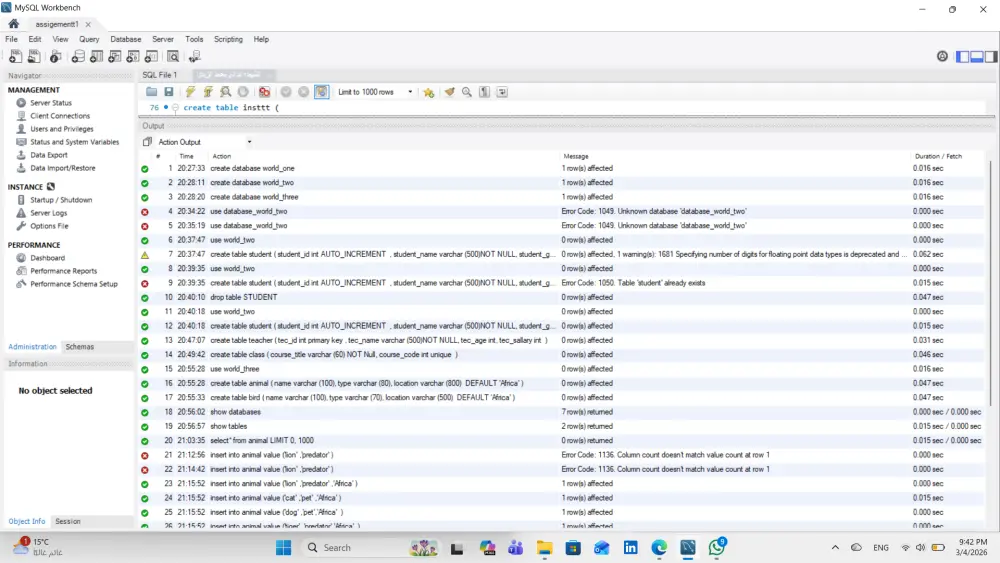Execute statement under cursor icon
Image resolution: width=1000 pixels, height=563 pixels.
(208, 92)
